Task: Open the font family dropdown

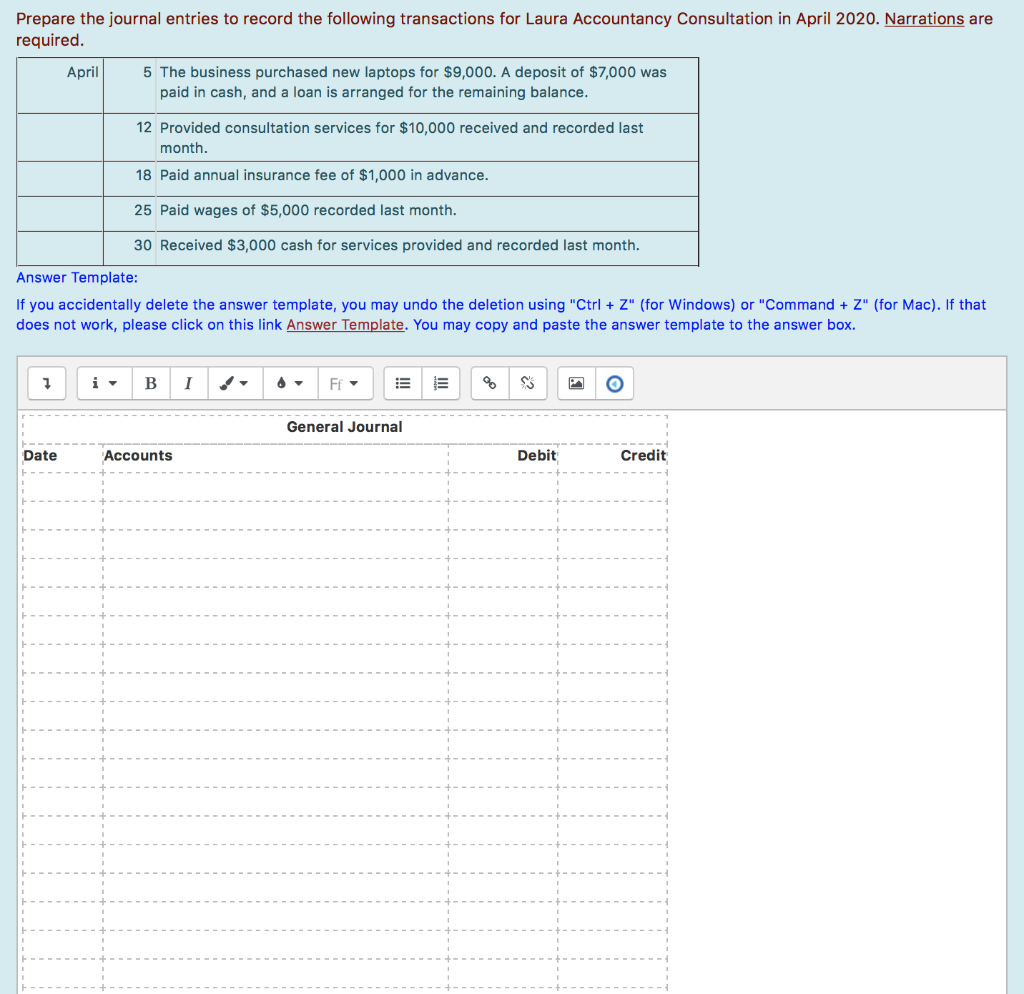Action: (345, 383)
